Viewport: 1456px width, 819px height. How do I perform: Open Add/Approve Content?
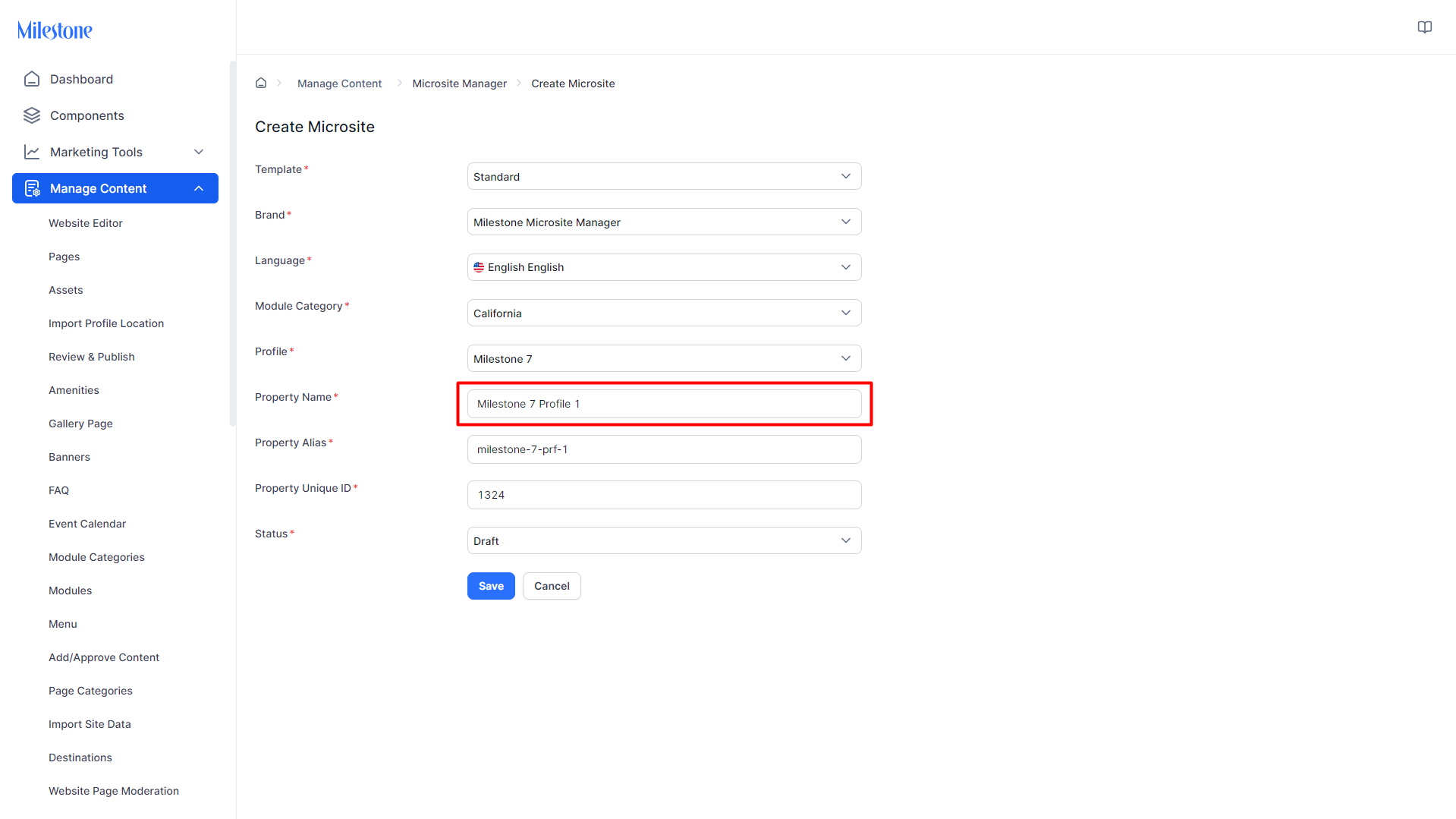point(104,657)
